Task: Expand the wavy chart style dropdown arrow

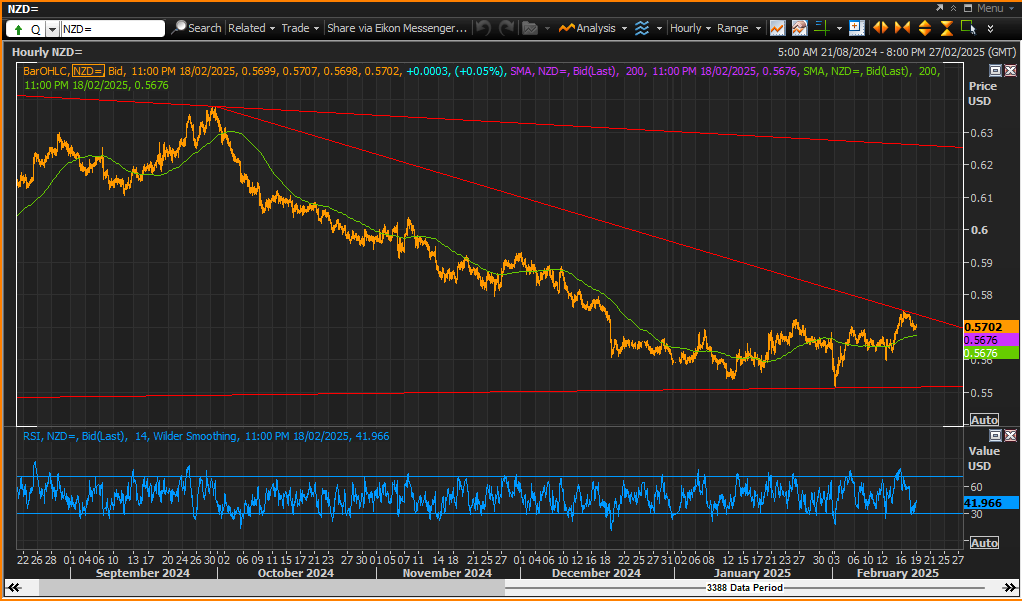Action: (x=659, y=29)
